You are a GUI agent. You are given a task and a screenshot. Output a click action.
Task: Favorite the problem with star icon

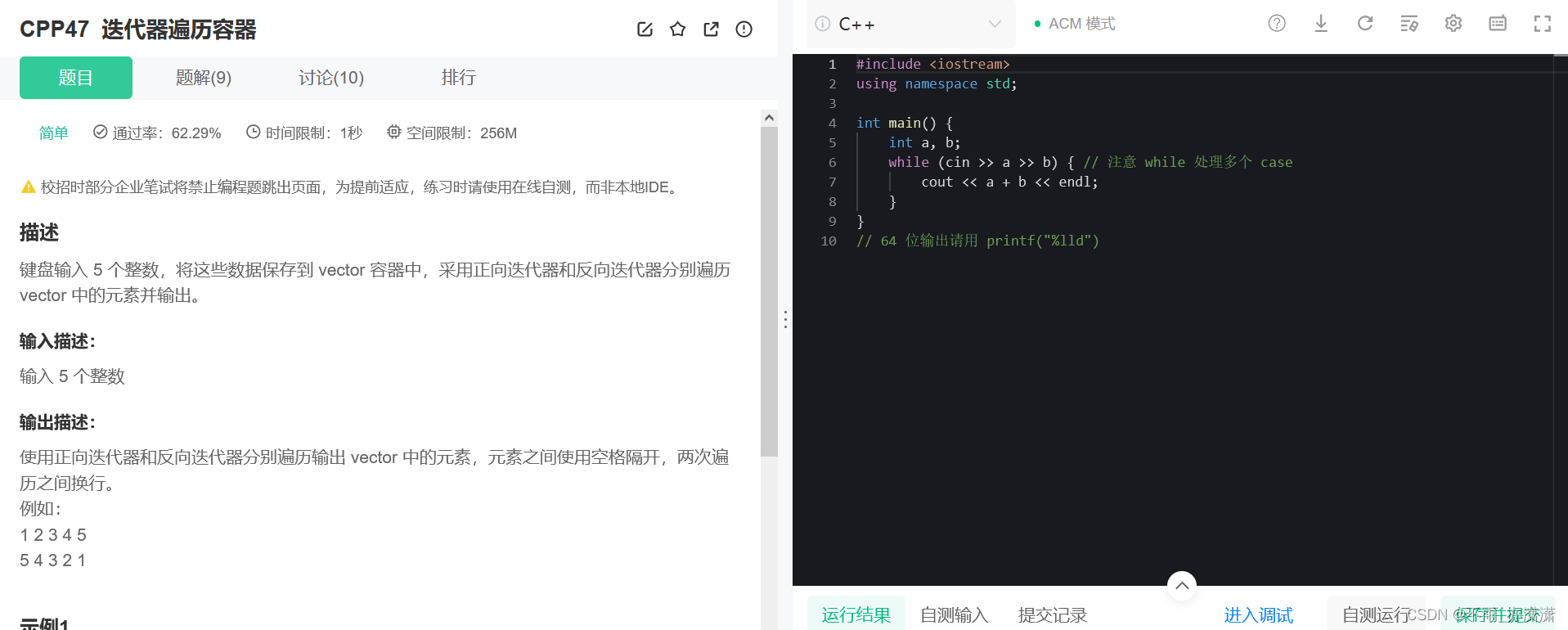[678, 29]
